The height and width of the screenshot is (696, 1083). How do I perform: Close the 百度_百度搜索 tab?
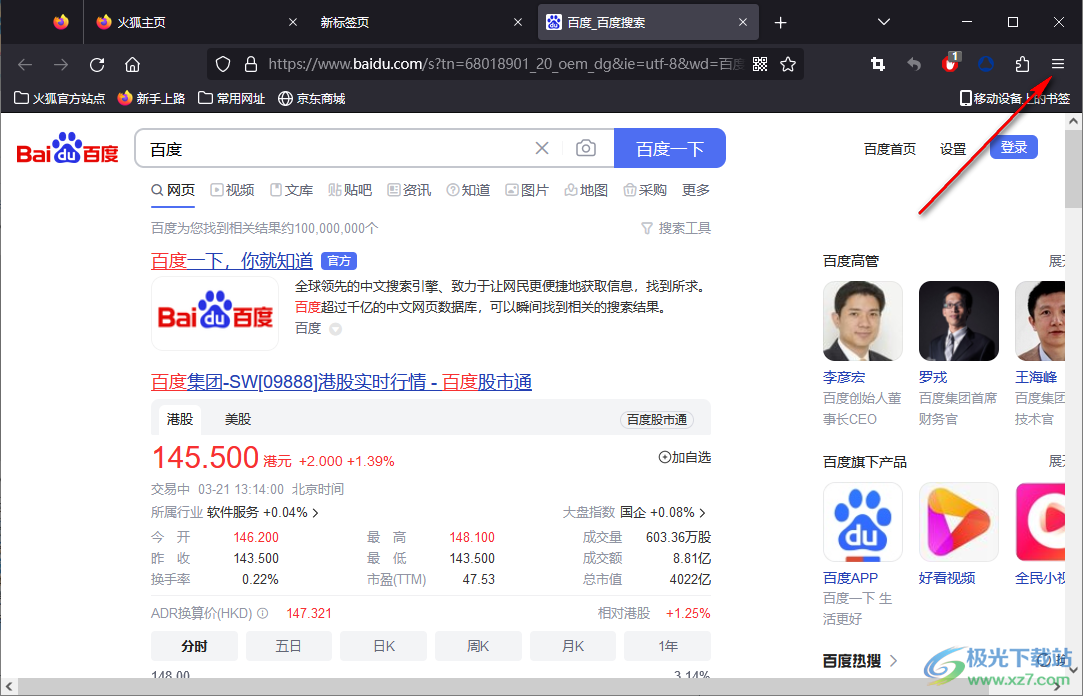pos(742,22)
